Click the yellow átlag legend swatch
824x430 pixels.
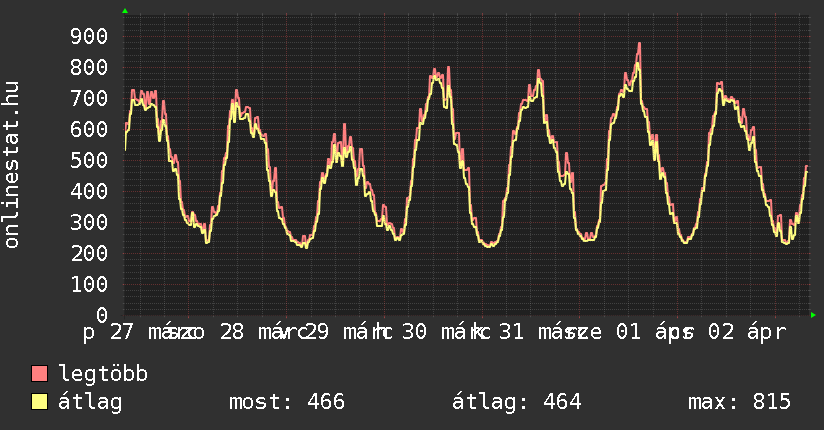point(40,402)
